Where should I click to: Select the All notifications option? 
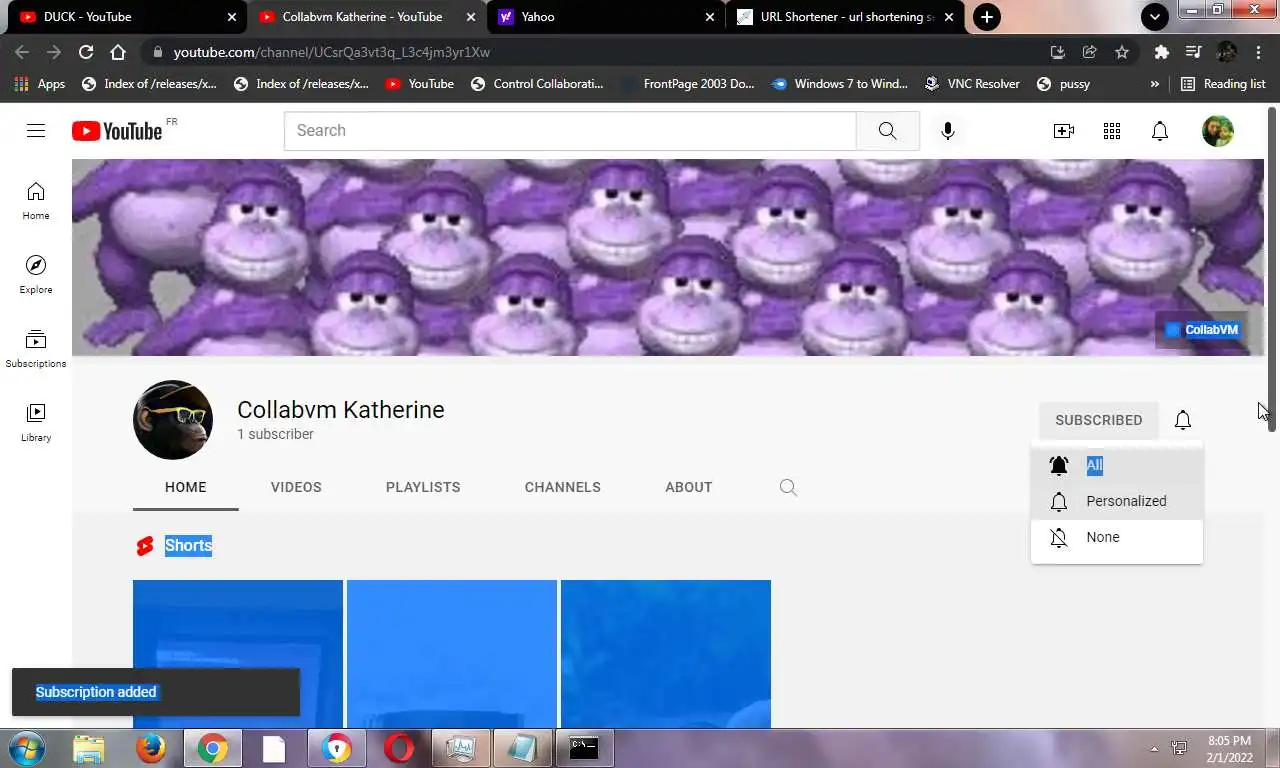pos(1117,465)
